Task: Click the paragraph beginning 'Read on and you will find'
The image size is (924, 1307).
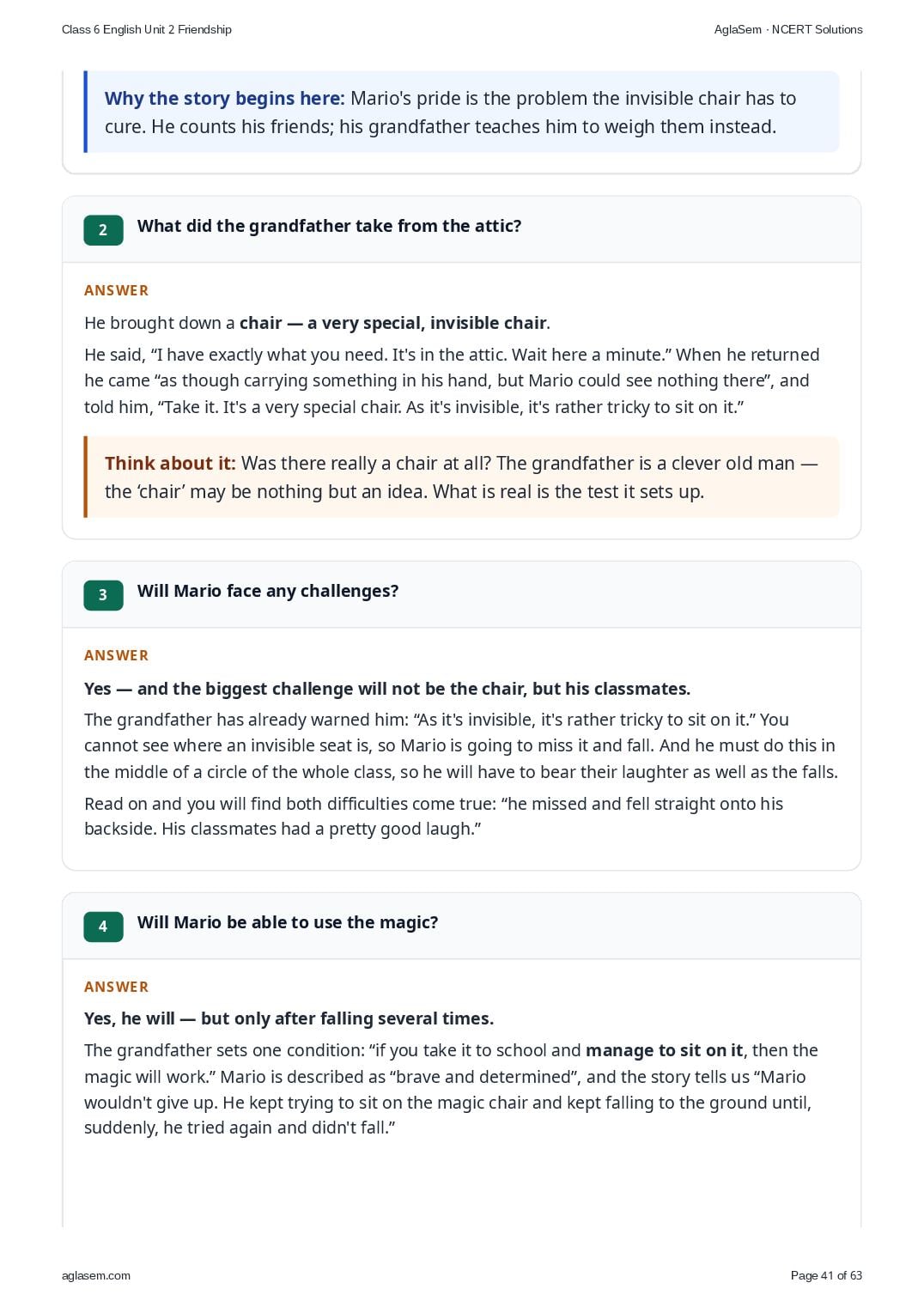Action: click(434, 816)
